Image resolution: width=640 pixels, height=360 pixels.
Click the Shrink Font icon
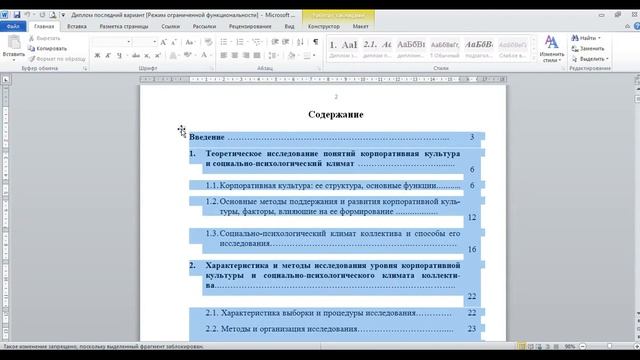click(174, 42)
